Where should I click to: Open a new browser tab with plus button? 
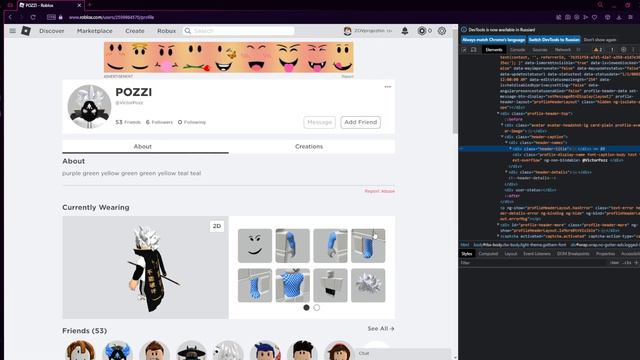[x=89, y=5]
